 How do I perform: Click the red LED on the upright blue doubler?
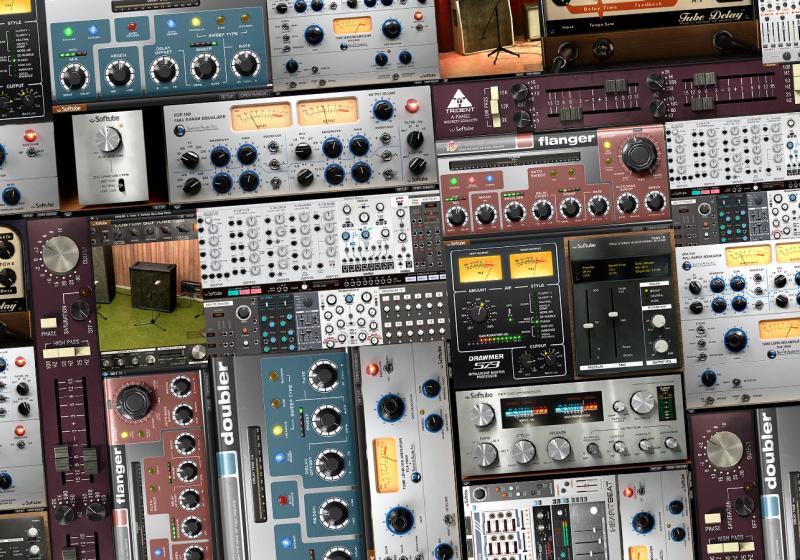[x=132, y=27]
